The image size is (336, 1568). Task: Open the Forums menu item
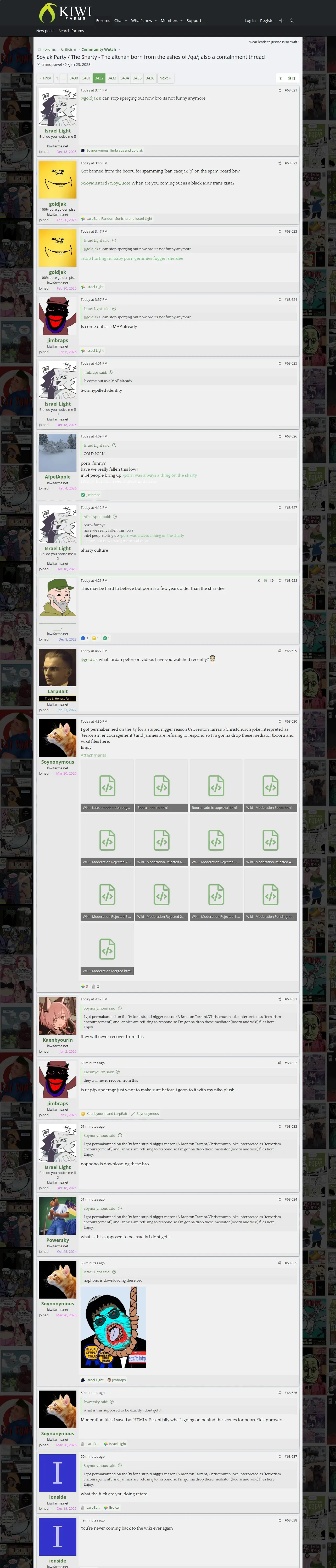click(x=103, y=21)
